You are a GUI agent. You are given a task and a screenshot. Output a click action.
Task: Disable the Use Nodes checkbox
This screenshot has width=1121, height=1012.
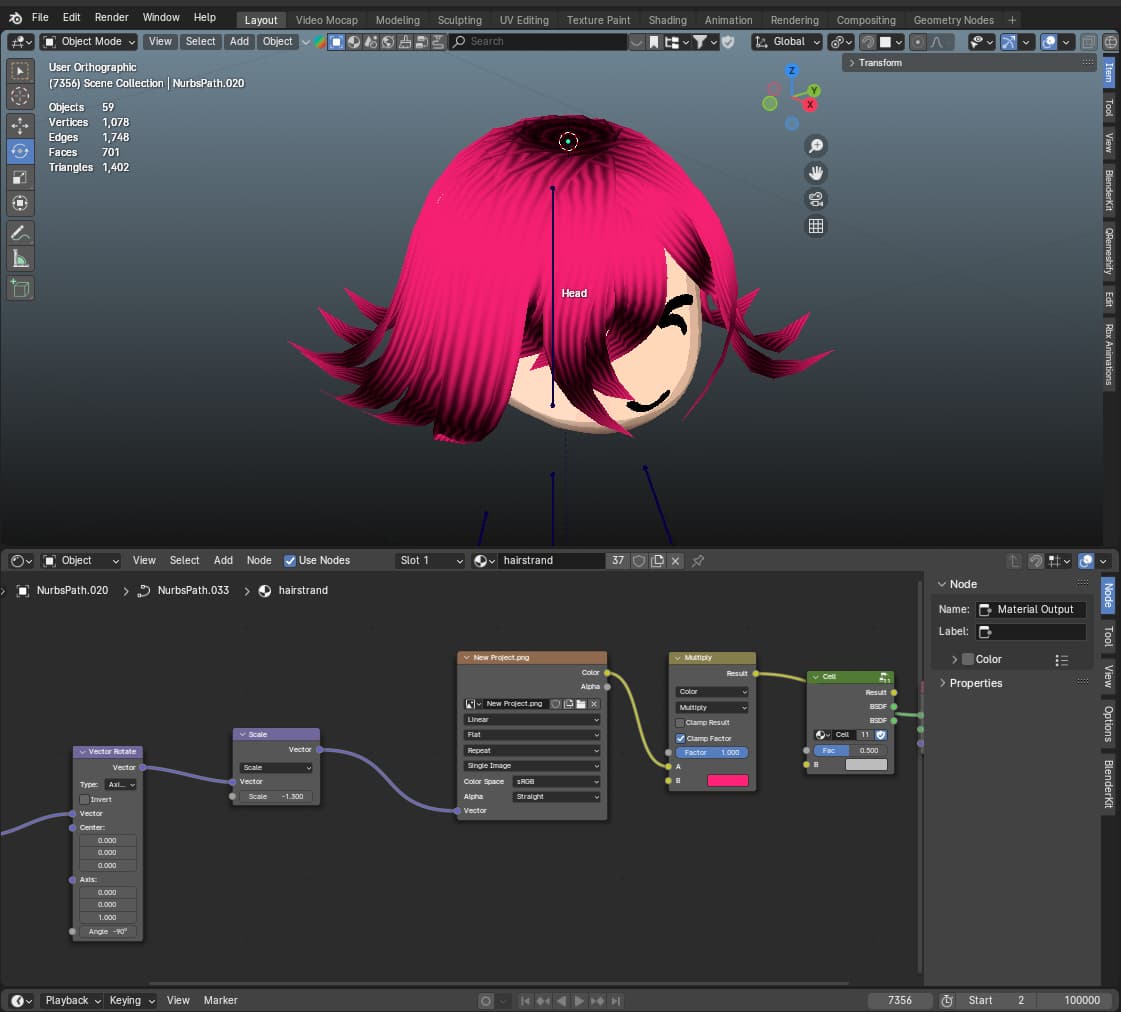(x=290, y=560)
